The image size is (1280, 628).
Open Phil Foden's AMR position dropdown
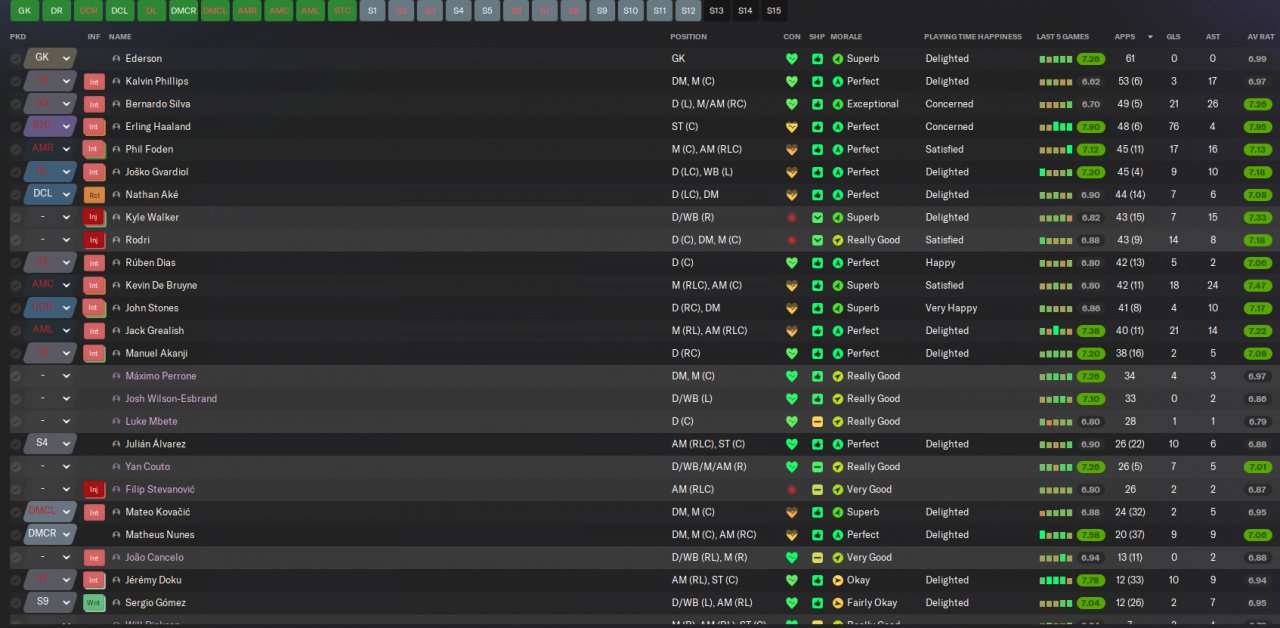point(50,149)
